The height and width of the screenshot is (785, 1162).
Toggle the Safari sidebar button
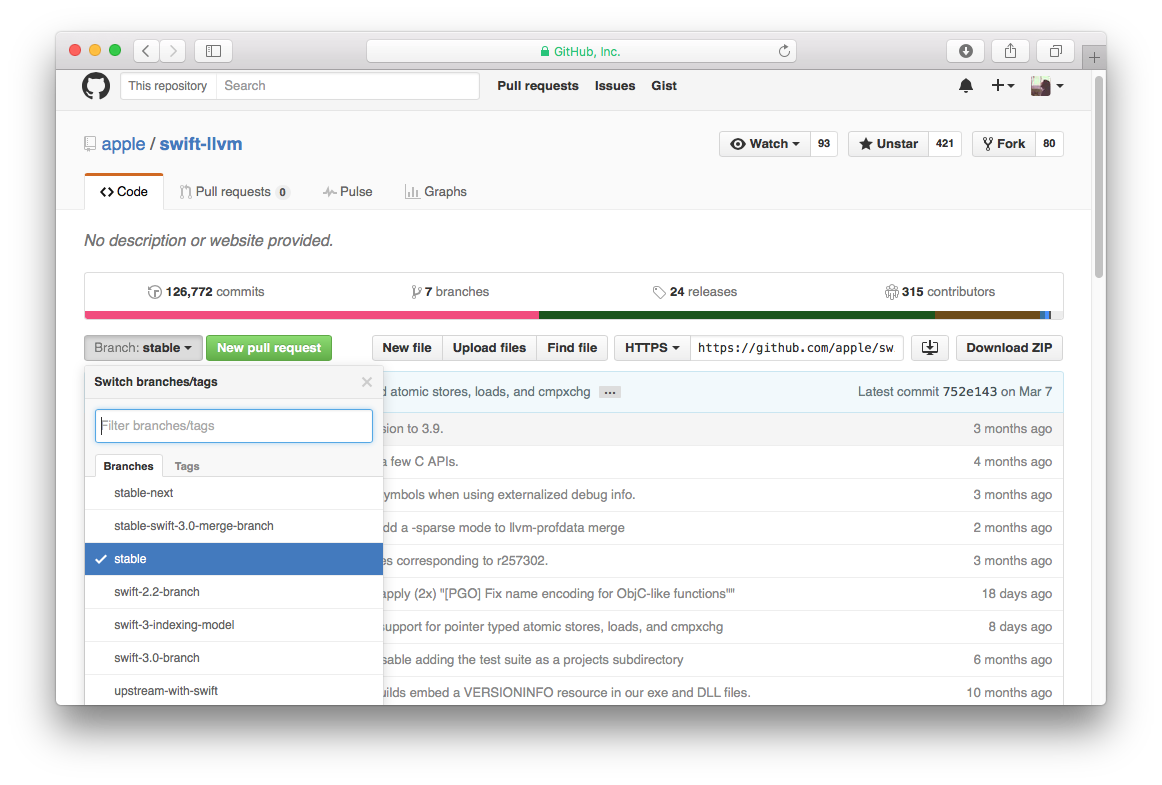[x=213, y=50]
